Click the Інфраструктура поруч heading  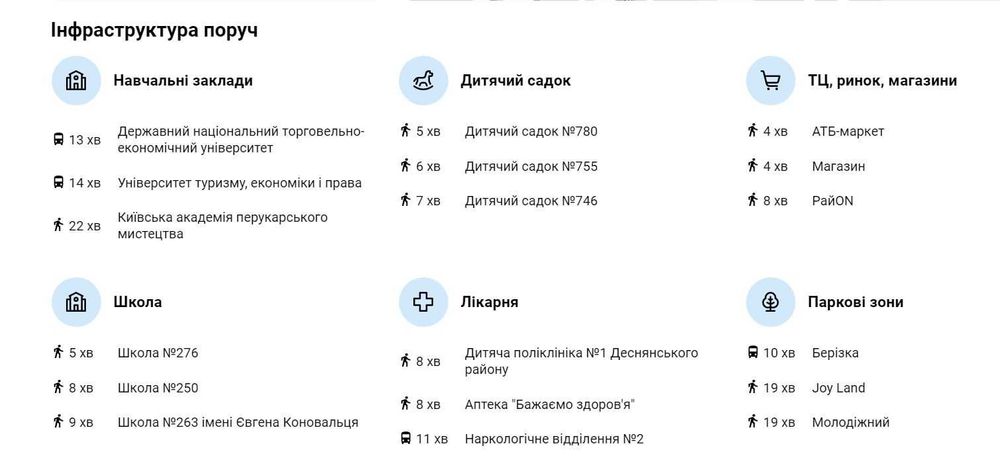[x=154, y=30]
